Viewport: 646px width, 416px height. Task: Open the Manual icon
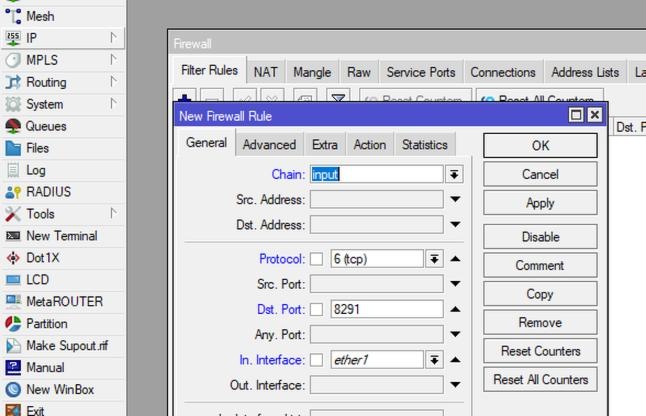(13, 367)
